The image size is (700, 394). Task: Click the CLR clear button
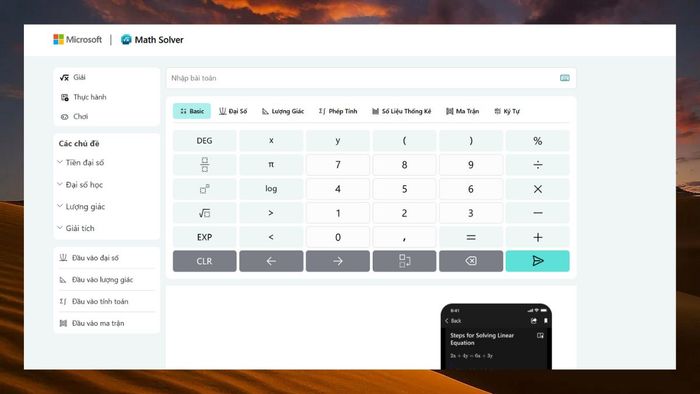coord(204,261)
